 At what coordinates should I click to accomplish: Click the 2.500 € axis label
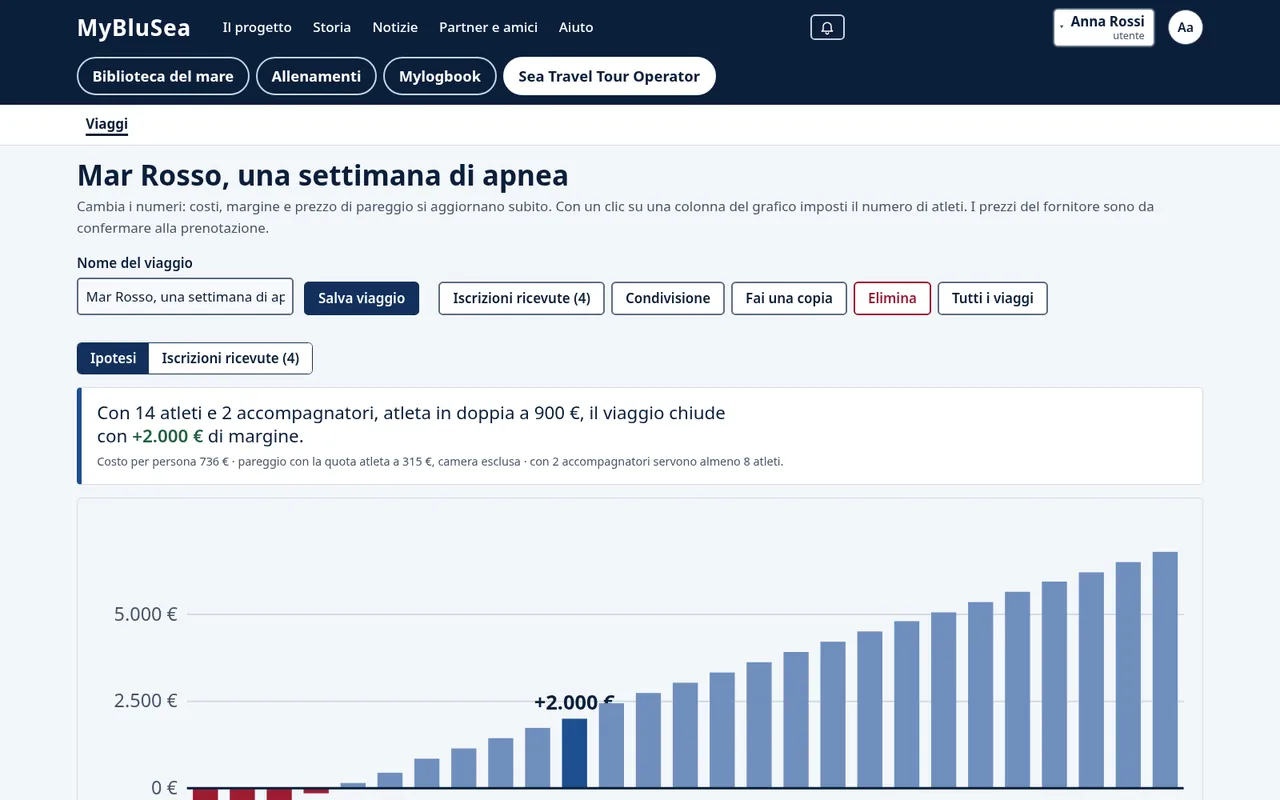click(x=146, y=701)
